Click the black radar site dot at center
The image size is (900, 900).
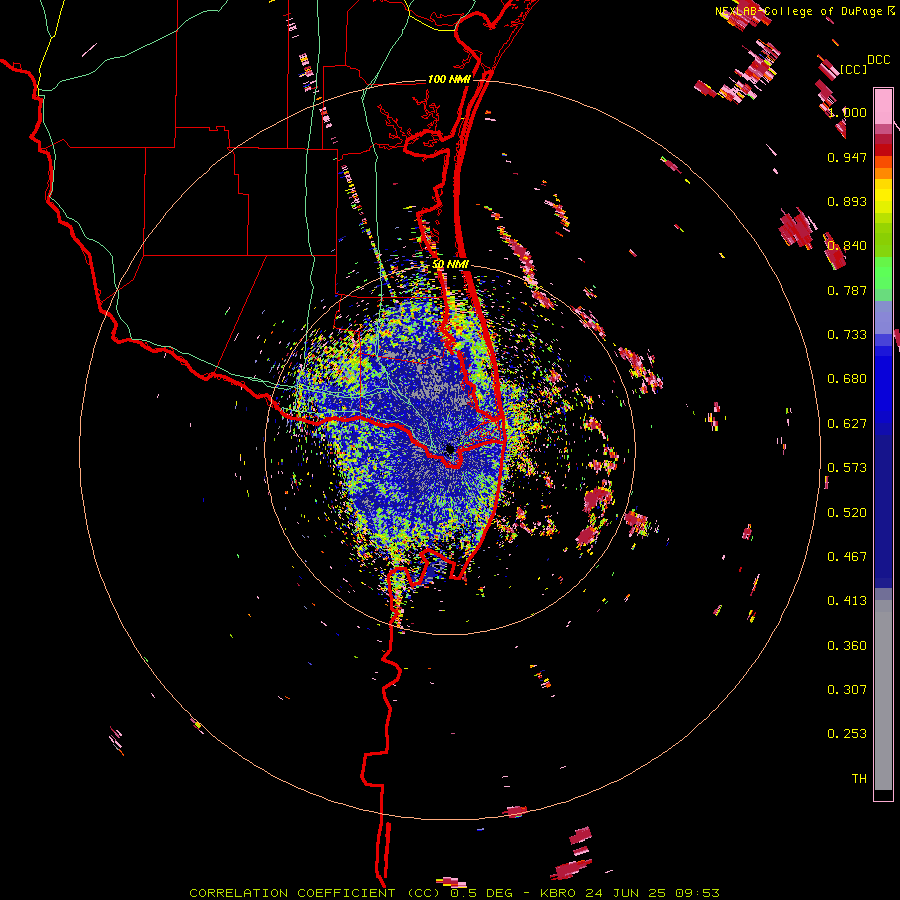click(x=450, y=449)
